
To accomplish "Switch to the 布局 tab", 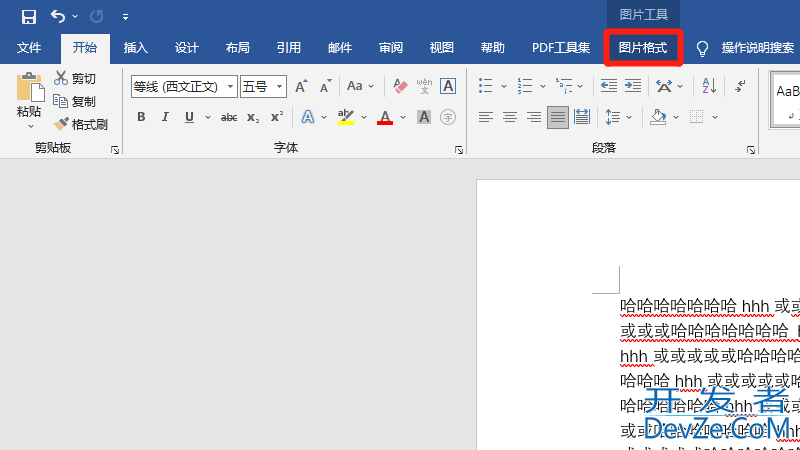I will click(238, 48).
